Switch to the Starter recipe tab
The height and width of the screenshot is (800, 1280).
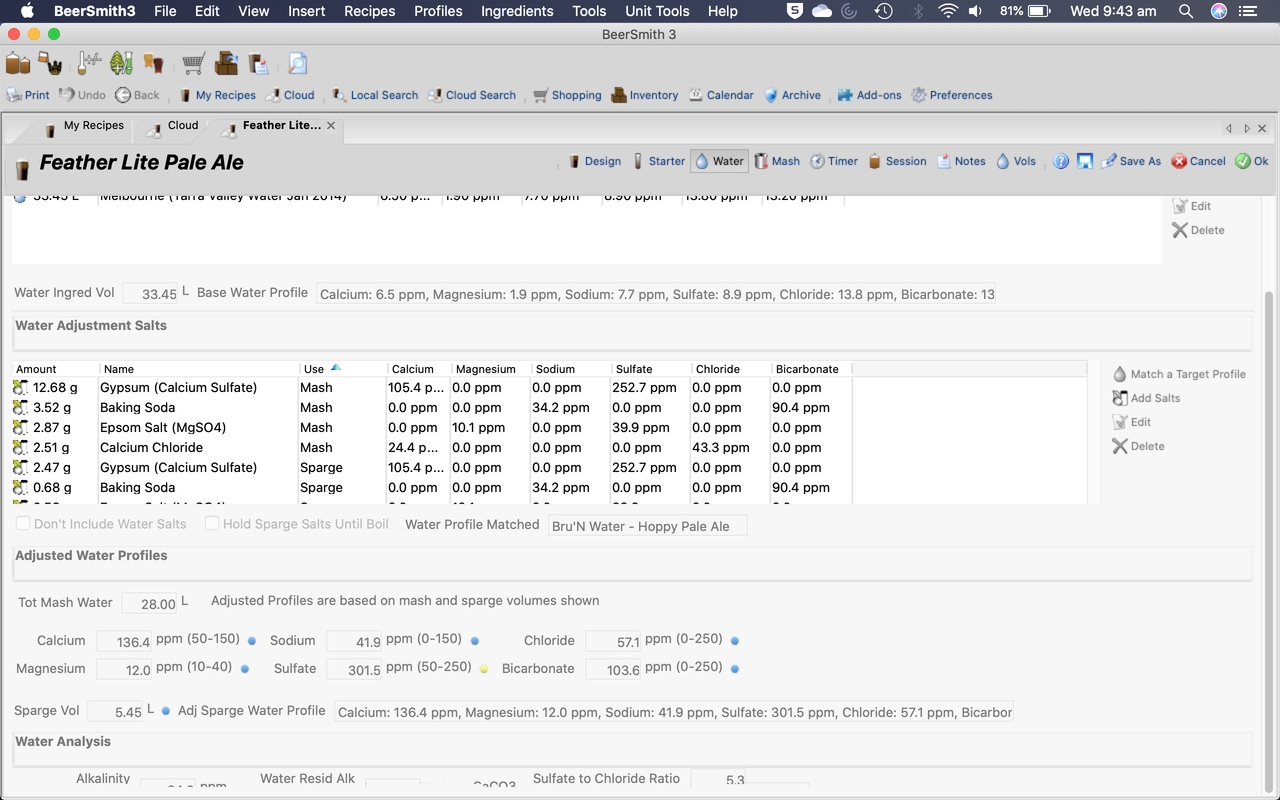[x=658, y=161]
